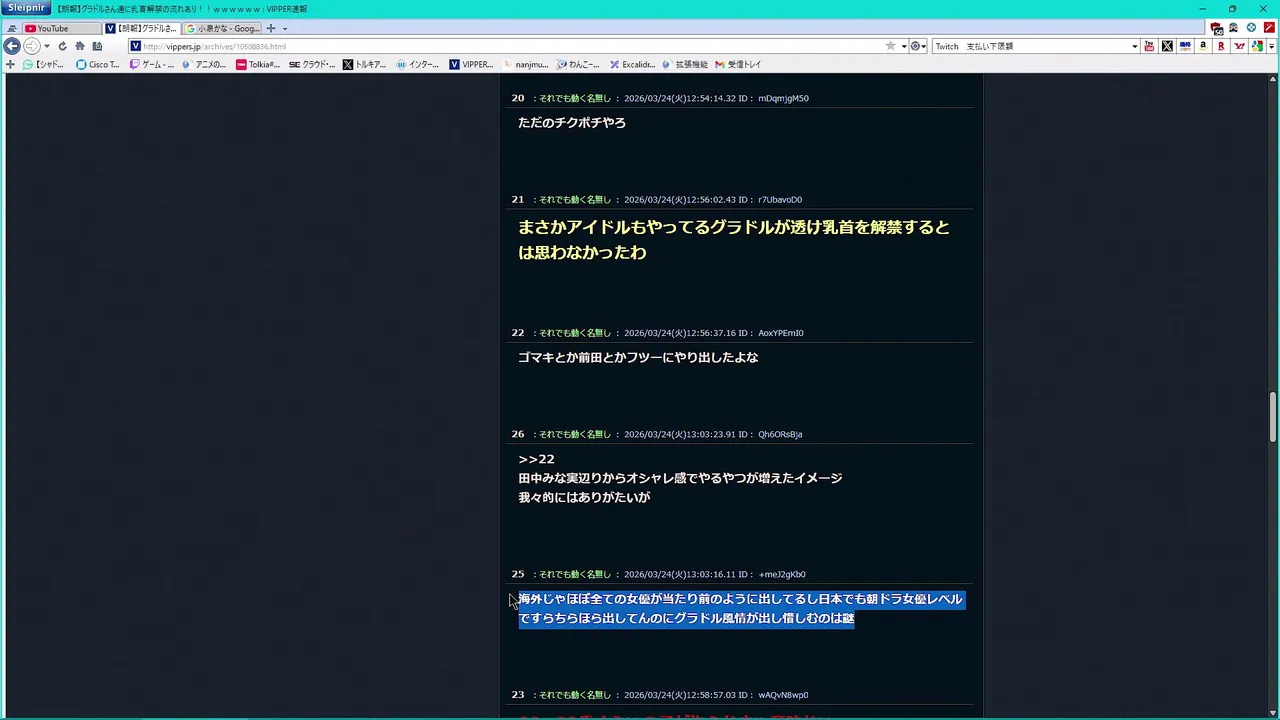Image resolution: width=1280 pixels, height=720 pixels.
Task: Expand the search box history dropdown
Action: point(1134,46)
